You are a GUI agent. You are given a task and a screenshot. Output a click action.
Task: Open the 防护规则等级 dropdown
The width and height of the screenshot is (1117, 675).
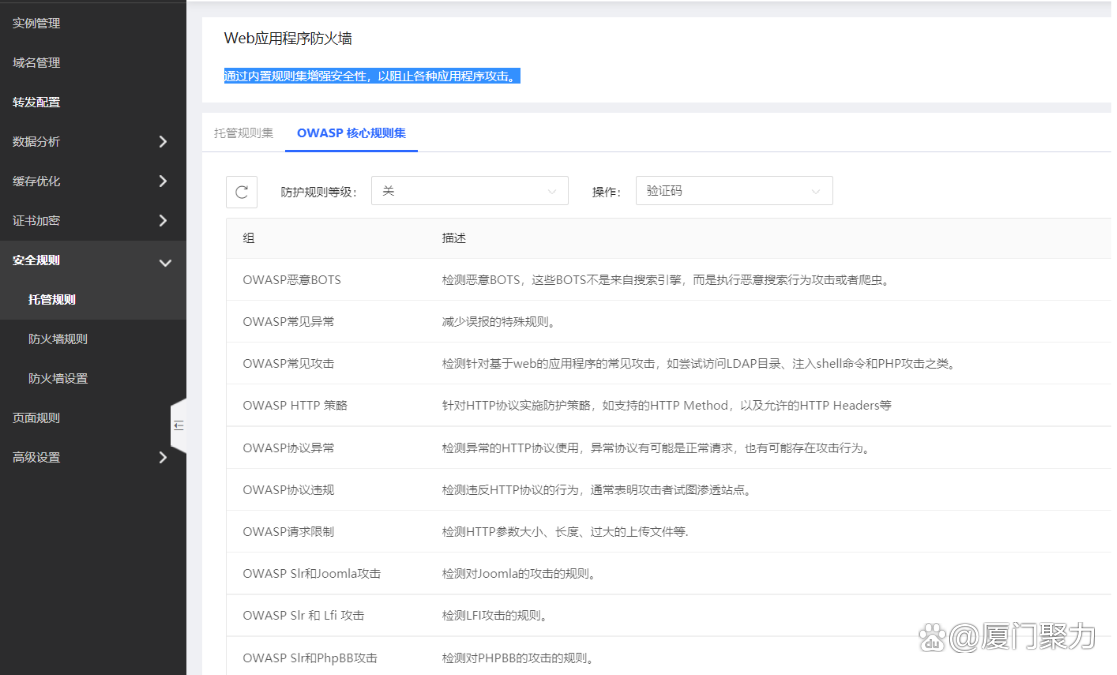(469, 191)
